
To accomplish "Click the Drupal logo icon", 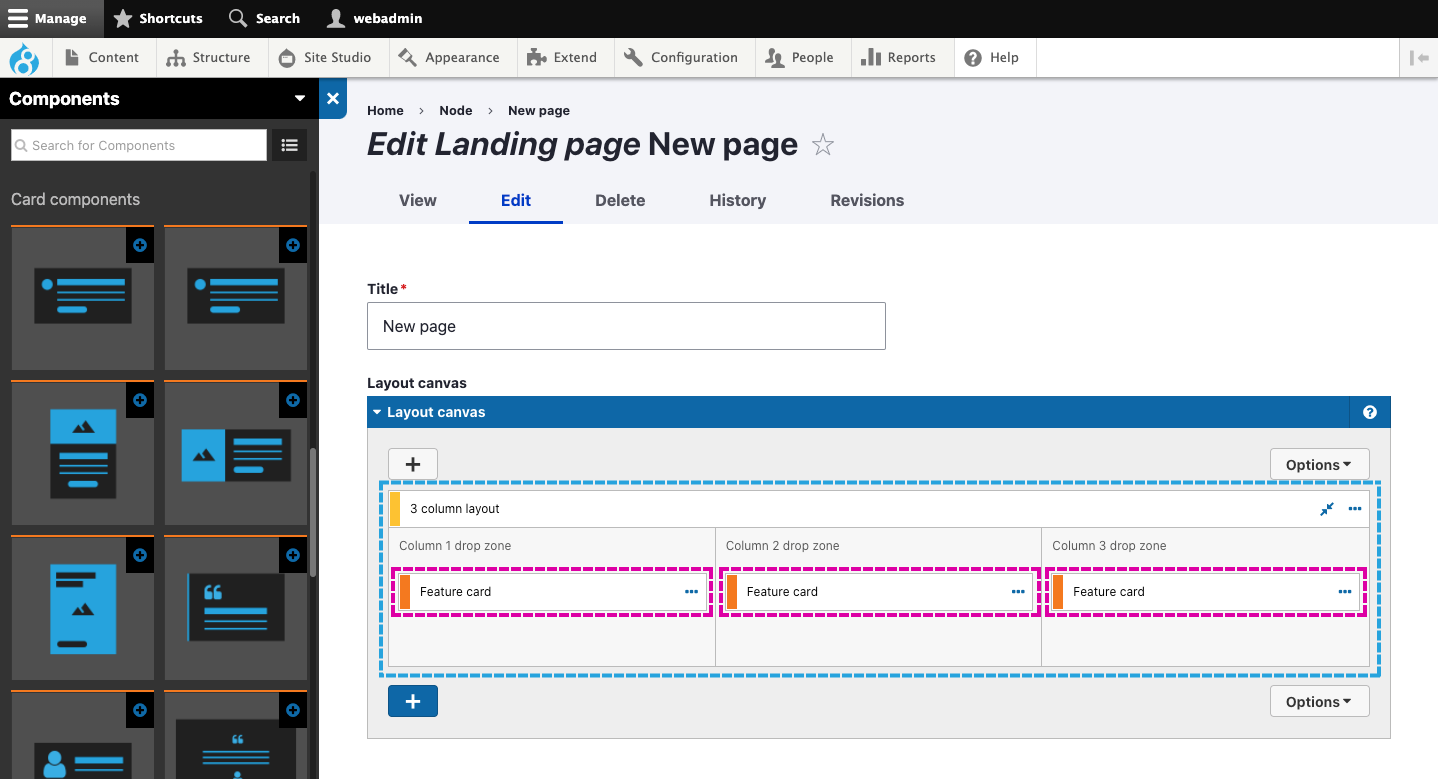I will (x=24, y=58).
